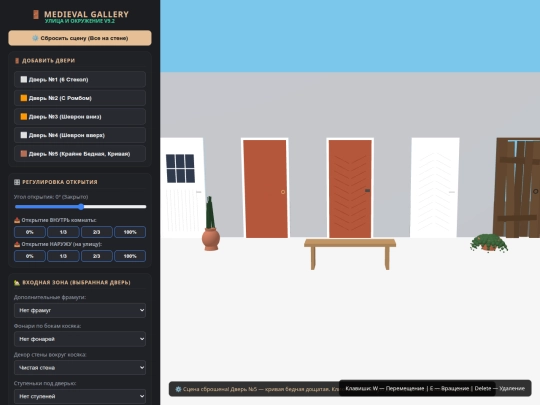Add Дверь №5 (Крайне Бедная, Кривая)
Image resolution: width=540 pixels, height=405 pixels.
(80, 154)
